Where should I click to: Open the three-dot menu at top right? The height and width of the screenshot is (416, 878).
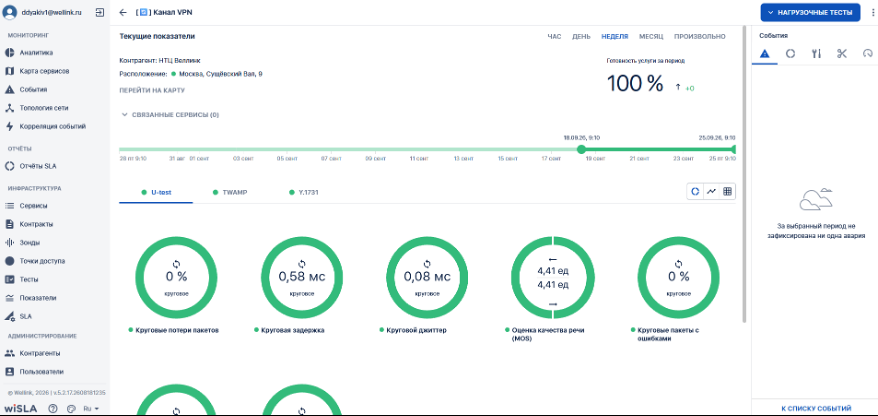pos(871,12)
